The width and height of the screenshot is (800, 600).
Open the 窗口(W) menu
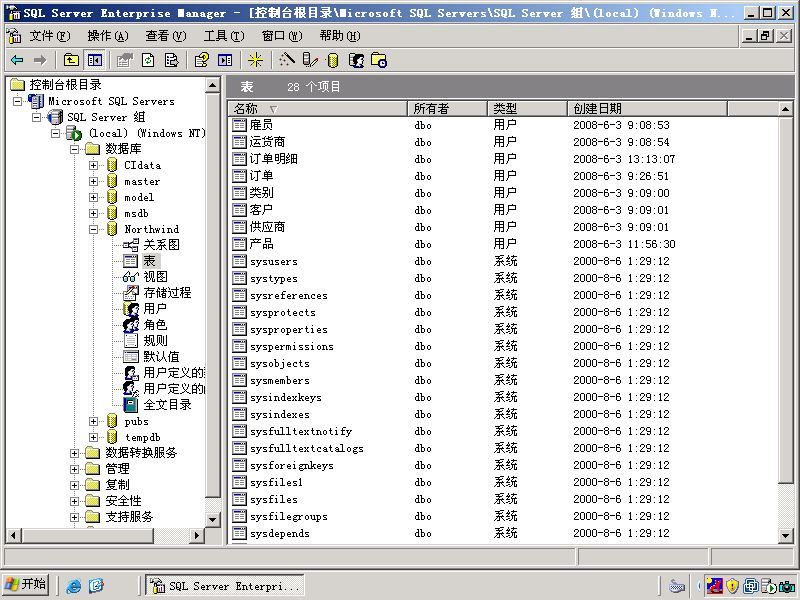click(x=282, y=36)
